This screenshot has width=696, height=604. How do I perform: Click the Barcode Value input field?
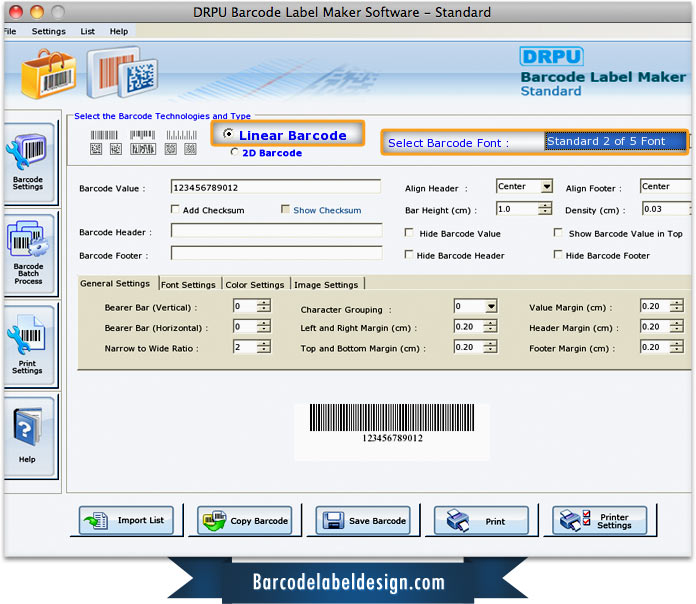[276, 187]
